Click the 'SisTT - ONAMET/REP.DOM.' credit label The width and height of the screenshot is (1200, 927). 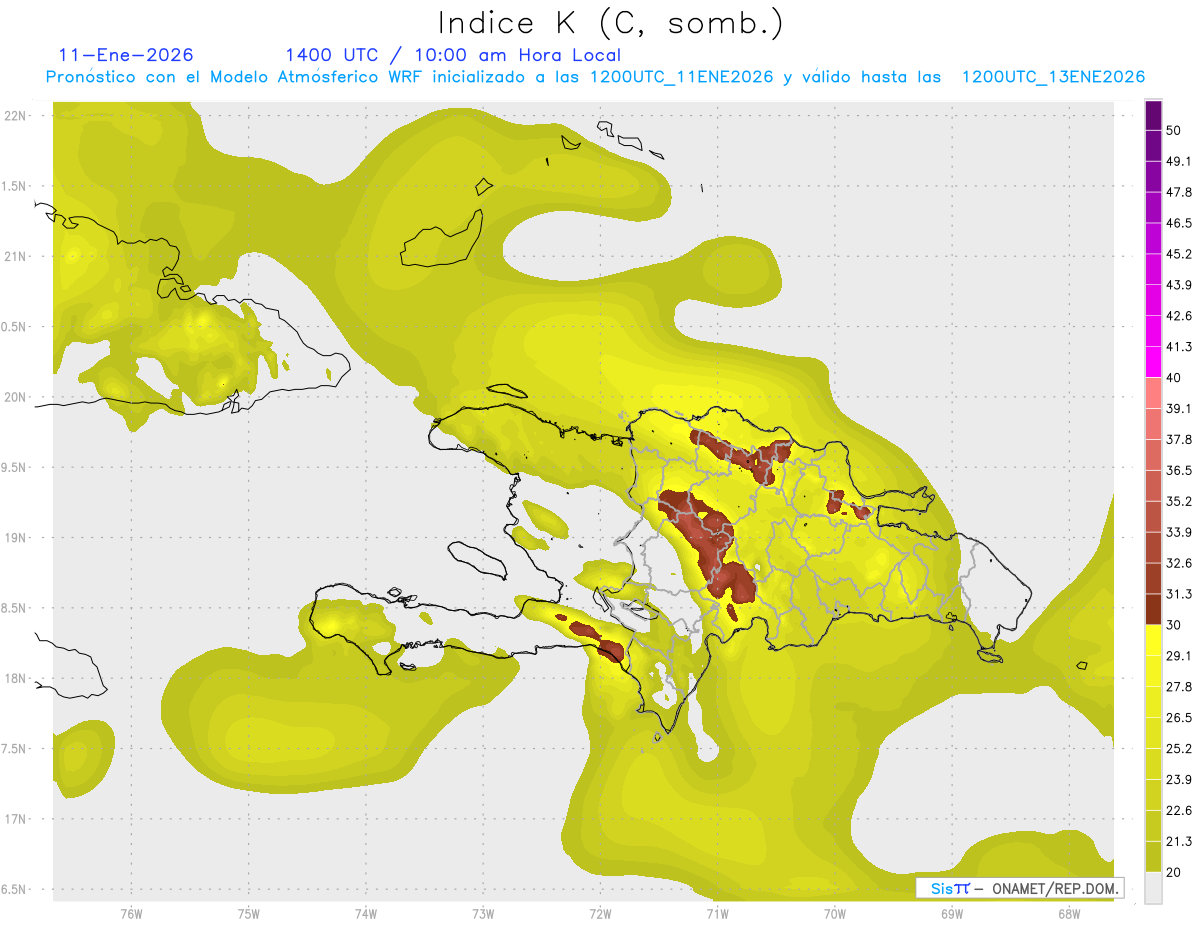(x=1020, y=888)
